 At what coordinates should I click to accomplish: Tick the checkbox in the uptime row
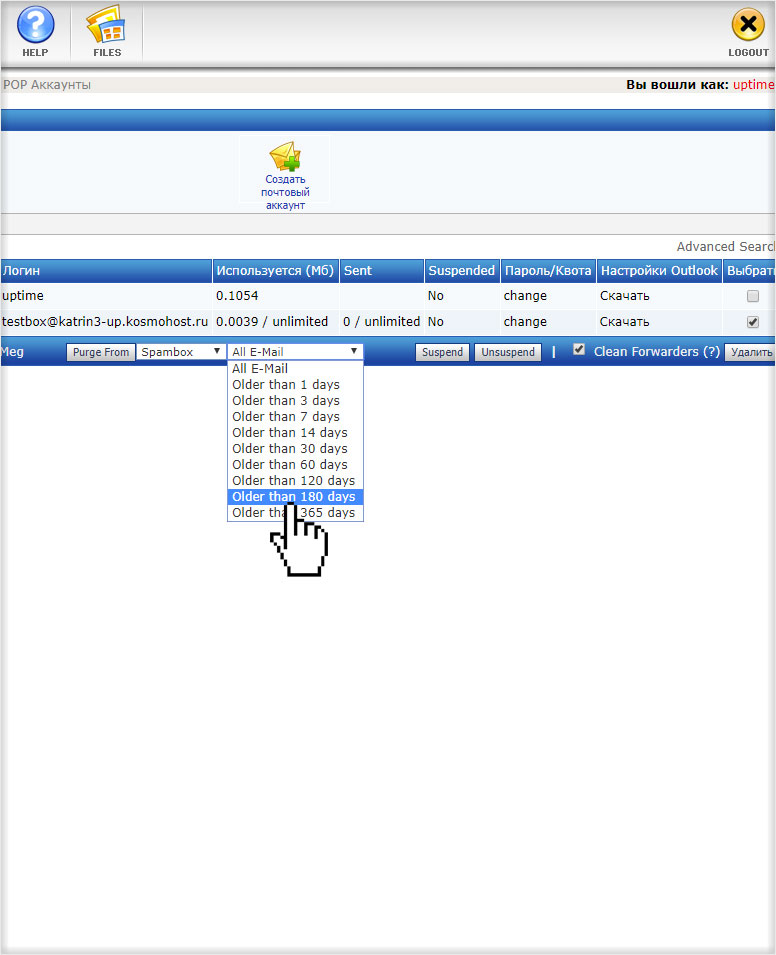click(753, 296)
